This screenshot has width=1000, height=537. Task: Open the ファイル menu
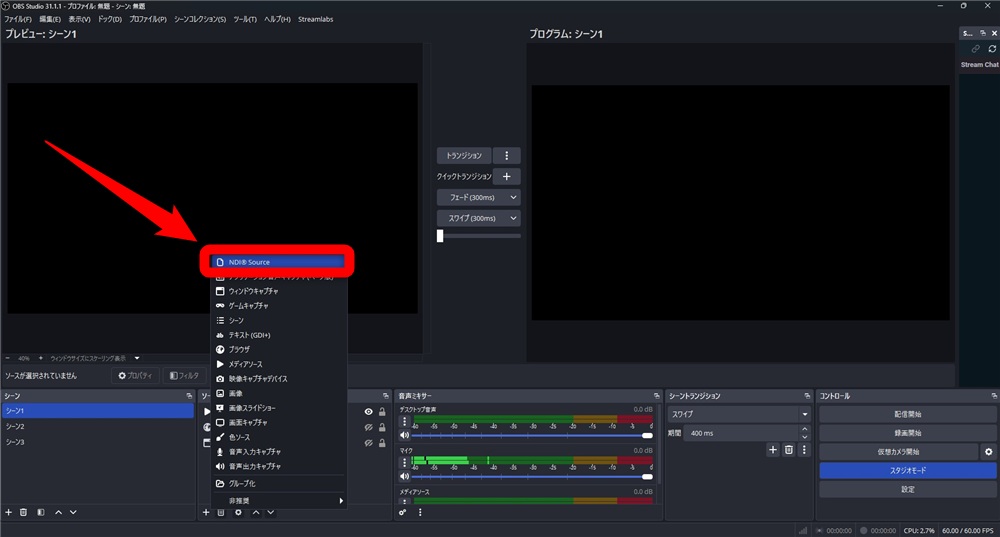click(x=18, y=19)
